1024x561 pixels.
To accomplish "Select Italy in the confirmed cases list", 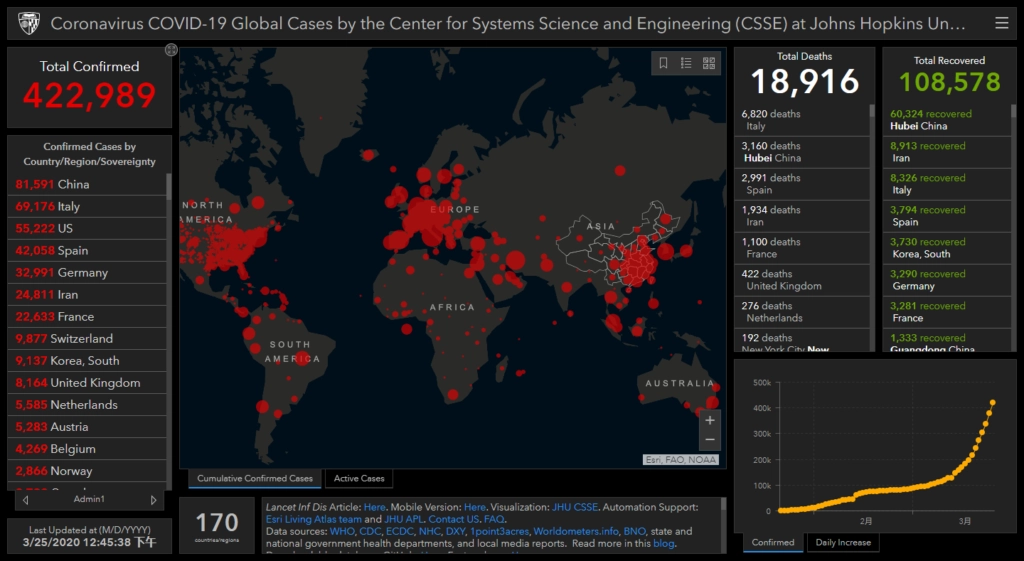I will pos(68,207).
